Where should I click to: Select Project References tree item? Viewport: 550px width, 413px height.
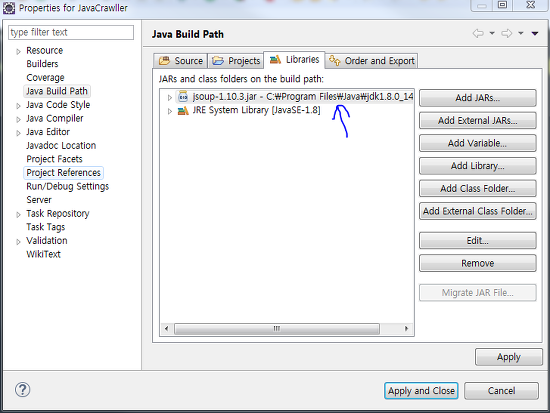point(63,173)
